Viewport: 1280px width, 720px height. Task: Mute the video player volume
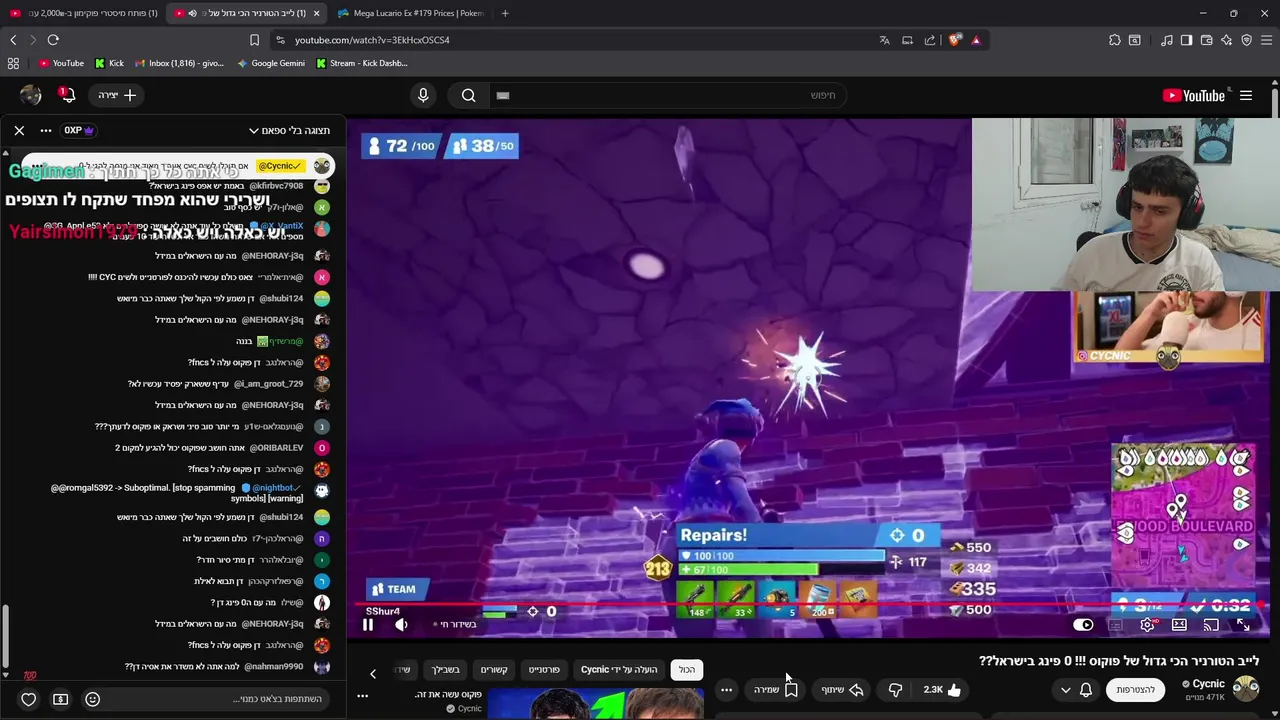(401, 625)
